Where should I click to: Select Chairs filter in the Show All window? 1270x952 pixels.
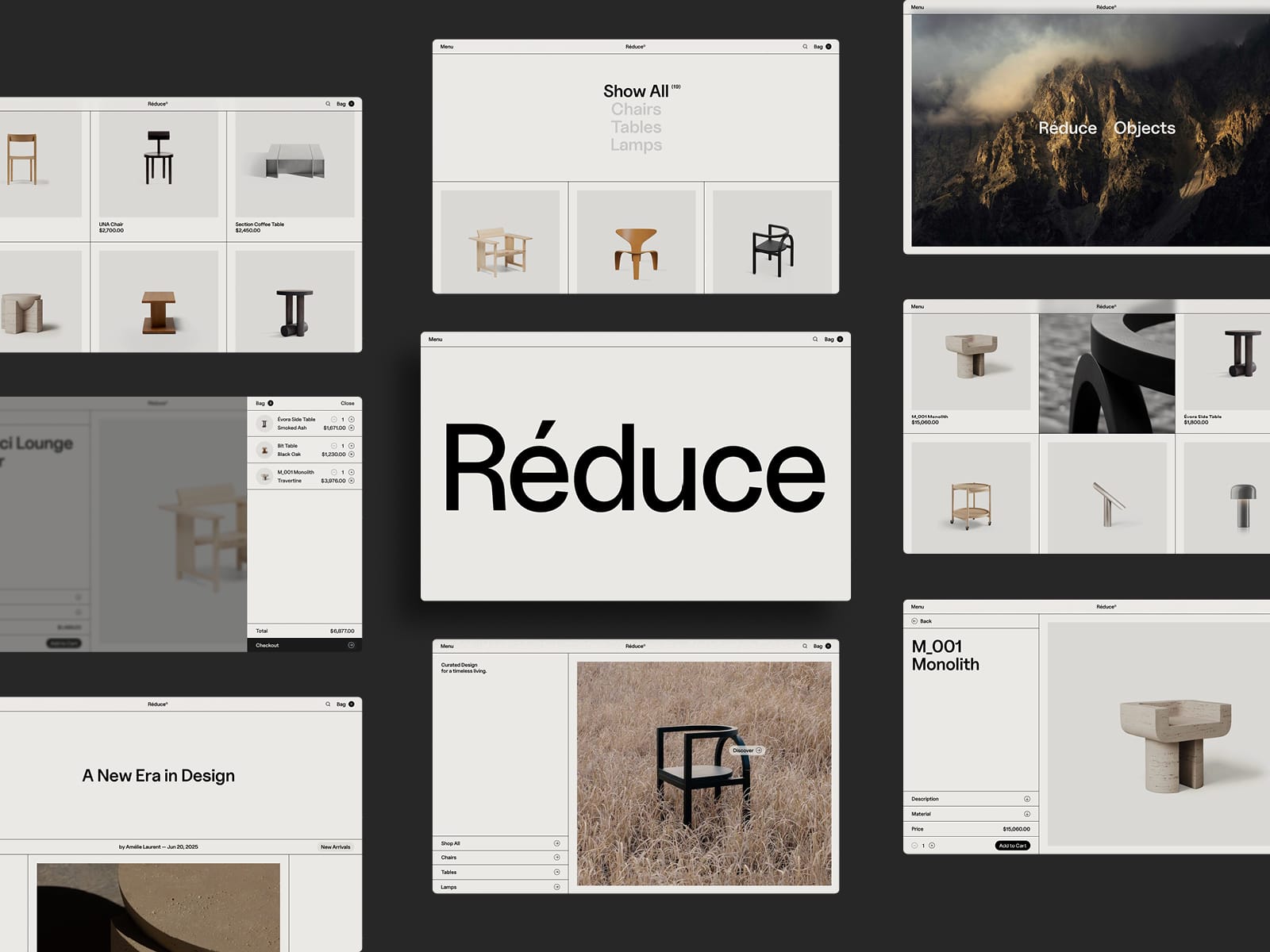(x=636, y=109)
